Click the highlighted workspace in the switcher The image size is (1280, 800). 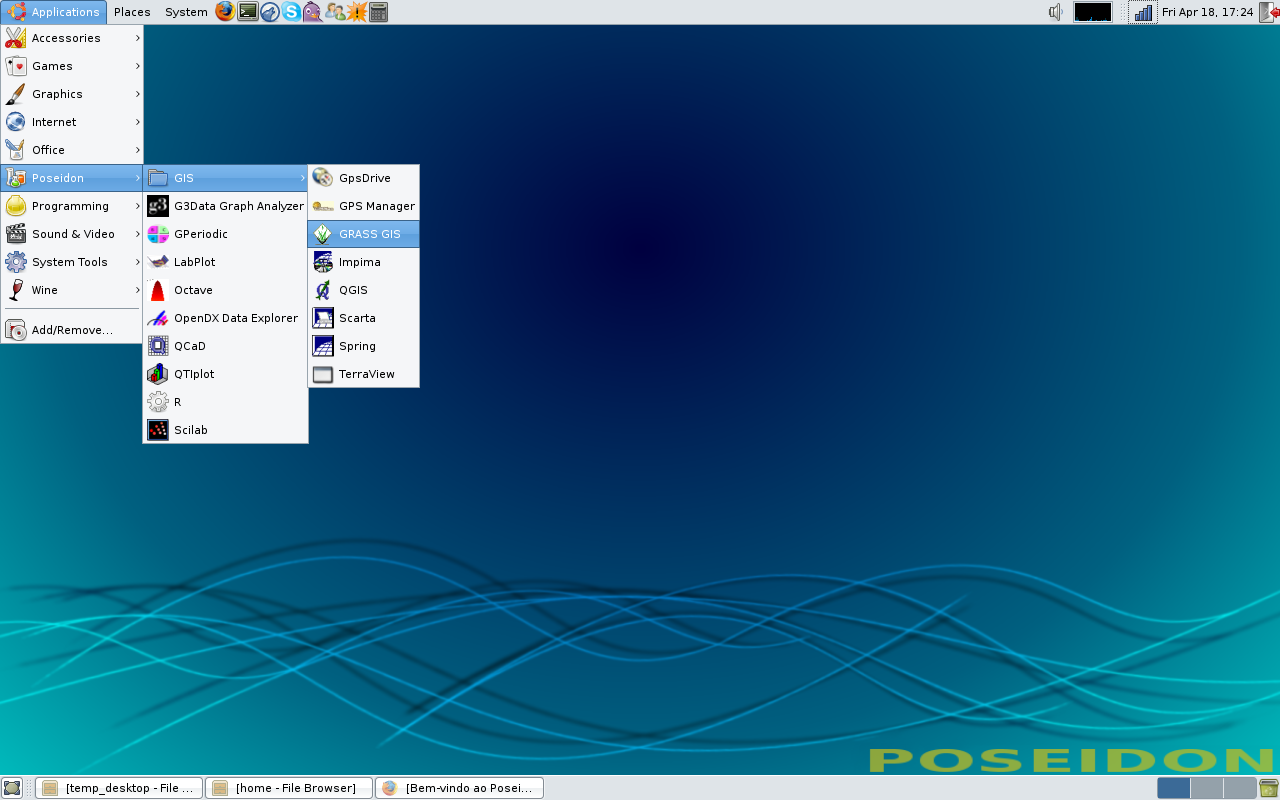(x=1174, y=788)
